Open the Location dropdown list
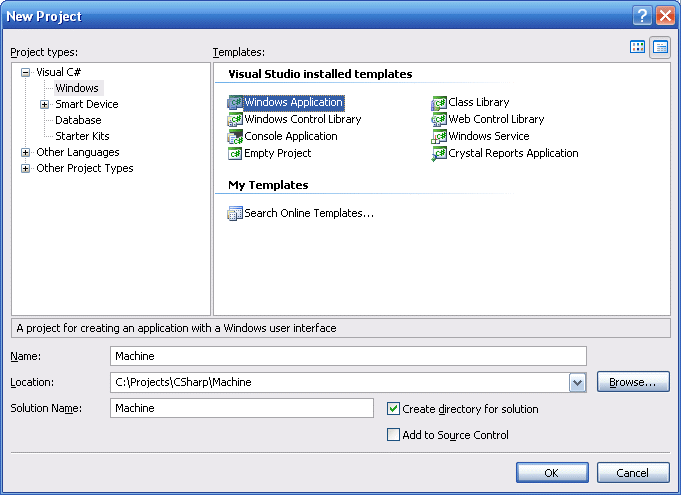This screenshot has width=681, height=495. click(x=577, y=382)
